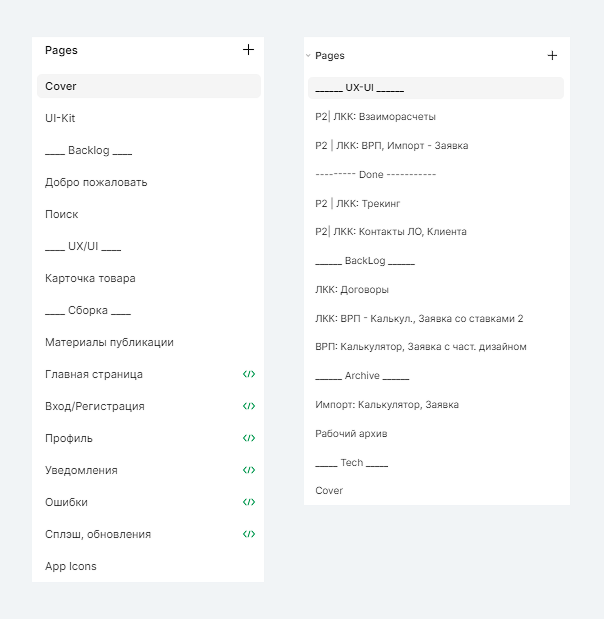Select the Cover page in left panel
The height and width of the screenshot is (619, 604).
[x=61, y=86]
